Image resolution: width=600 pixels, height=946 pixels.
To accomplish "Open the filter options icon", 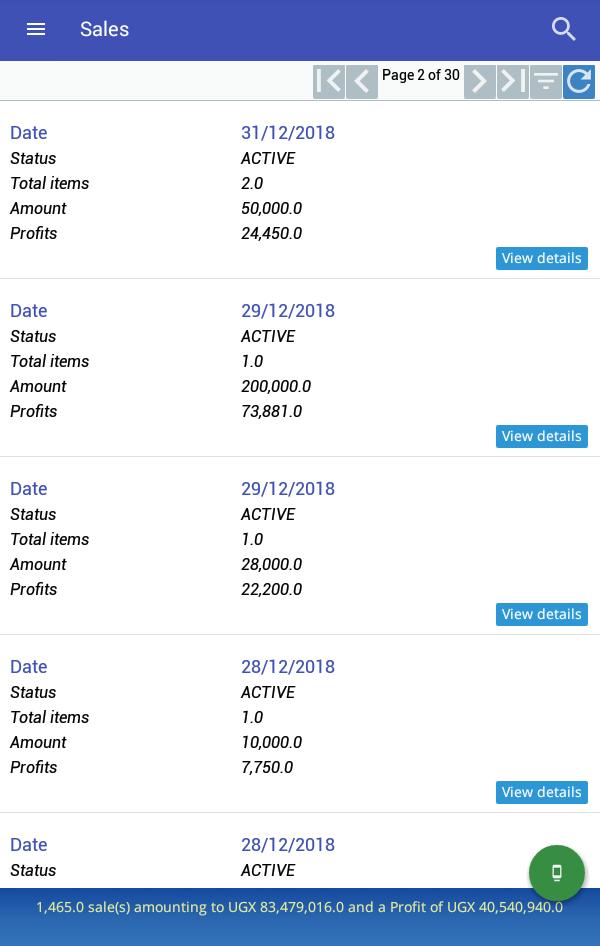I will (546, 81).
